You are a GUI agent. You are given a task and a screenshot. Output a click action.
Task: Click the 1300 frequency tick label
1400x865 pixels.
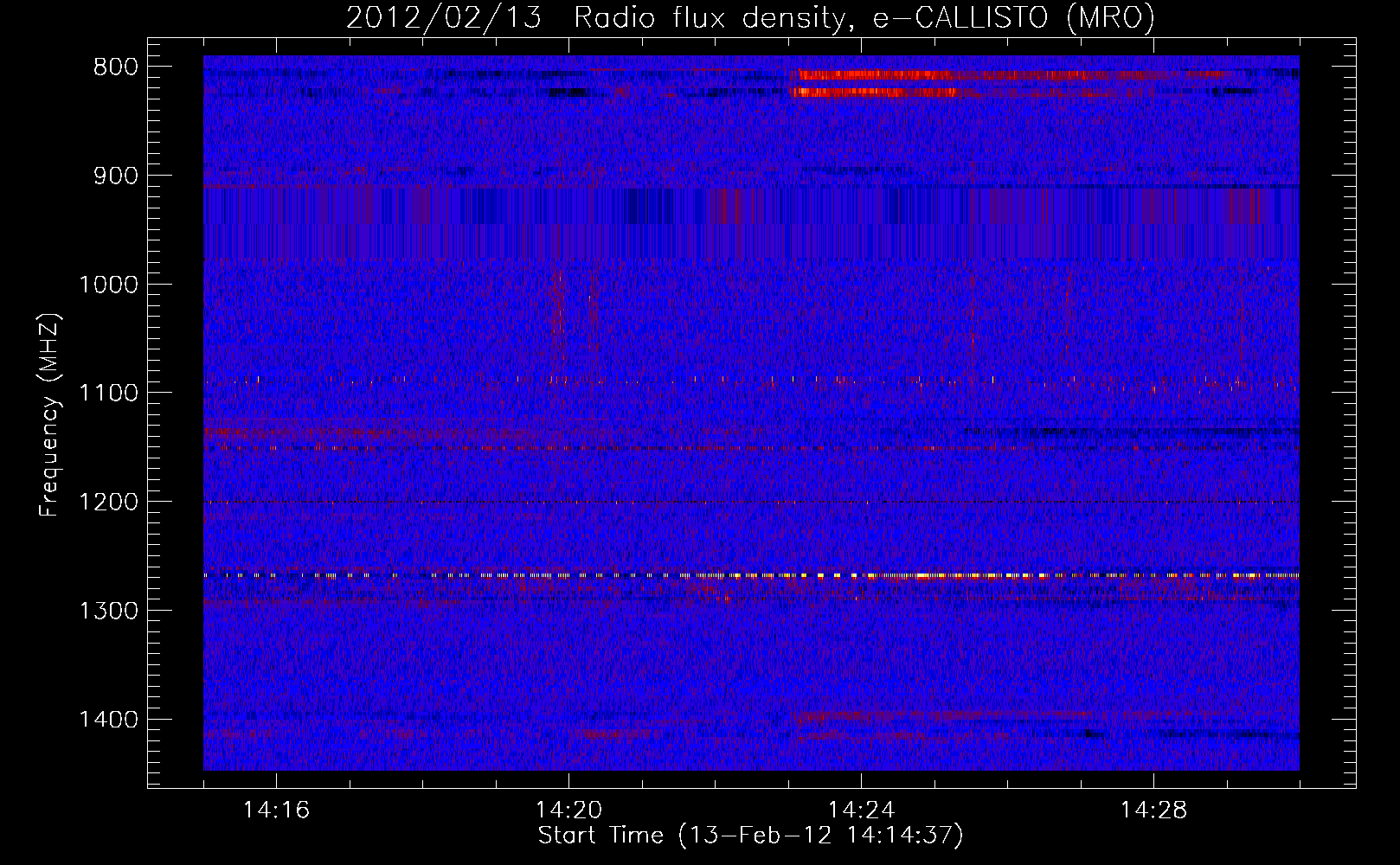coord(108,611)
